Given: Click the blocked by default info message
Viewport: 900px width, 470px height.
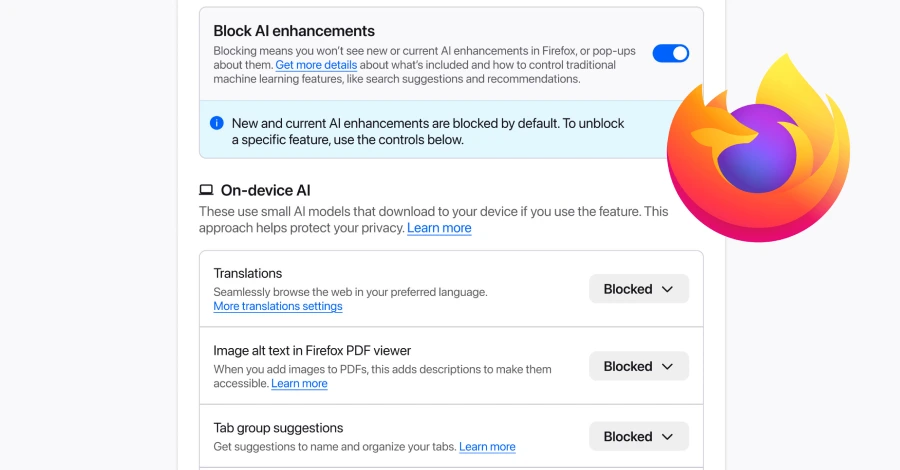Looking at the screenshot, I should [428, 131].
